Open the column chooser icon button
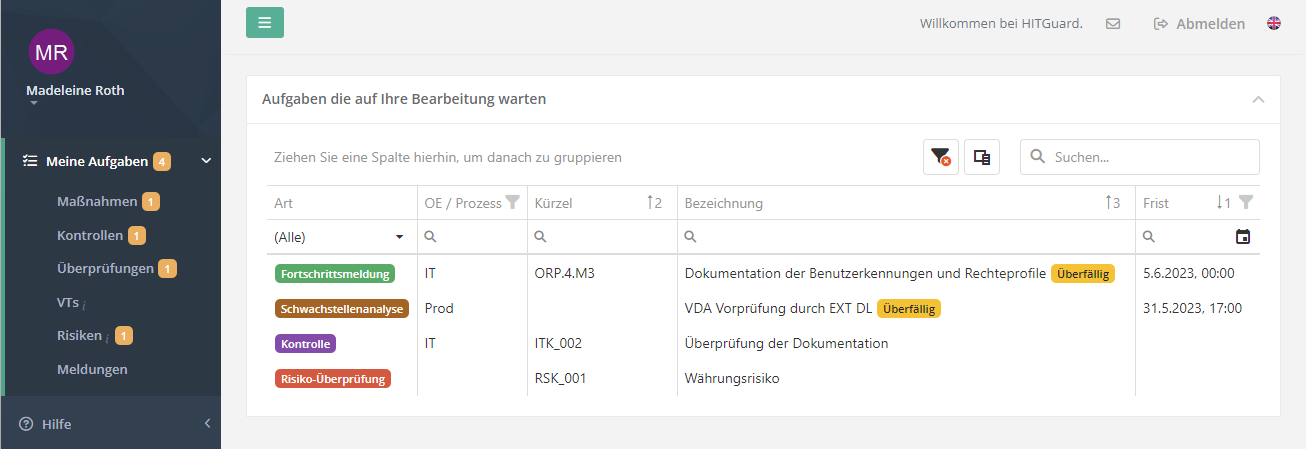The width and height of the screenshot is (1306, 449). pos(982,157)
